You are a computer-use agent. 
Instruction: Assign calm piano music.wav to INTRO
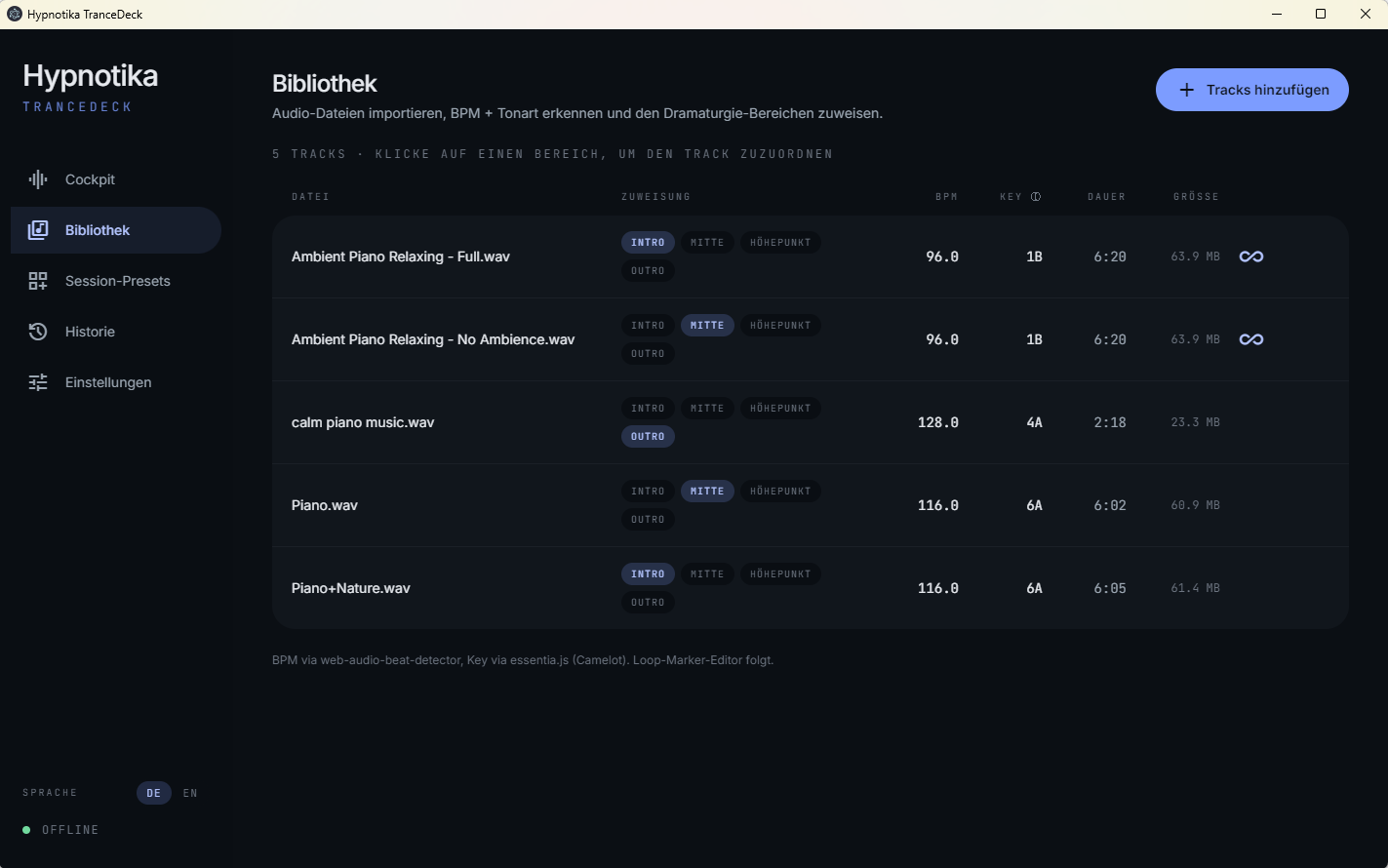(x=648, y=408)
